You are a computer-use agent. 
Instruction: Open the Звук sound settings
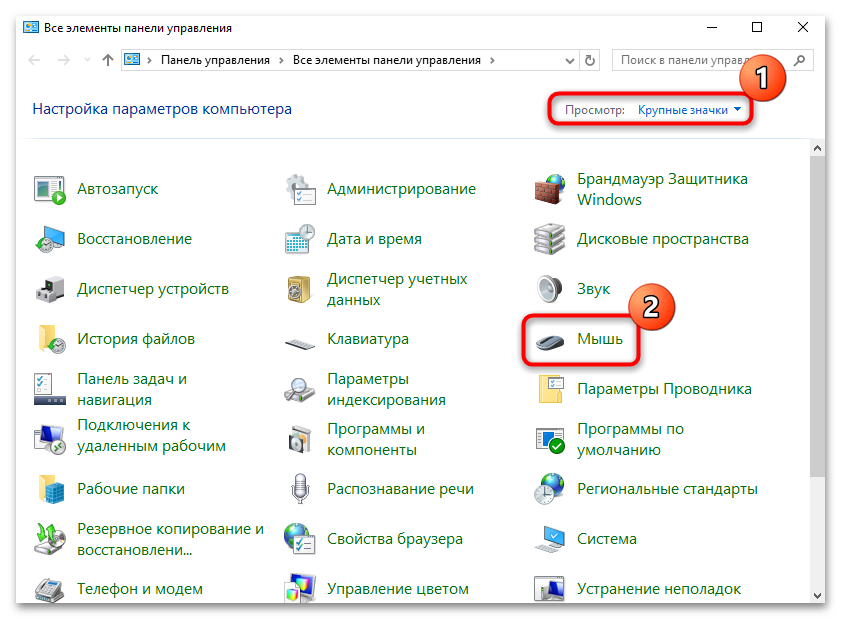coord(594,289)
